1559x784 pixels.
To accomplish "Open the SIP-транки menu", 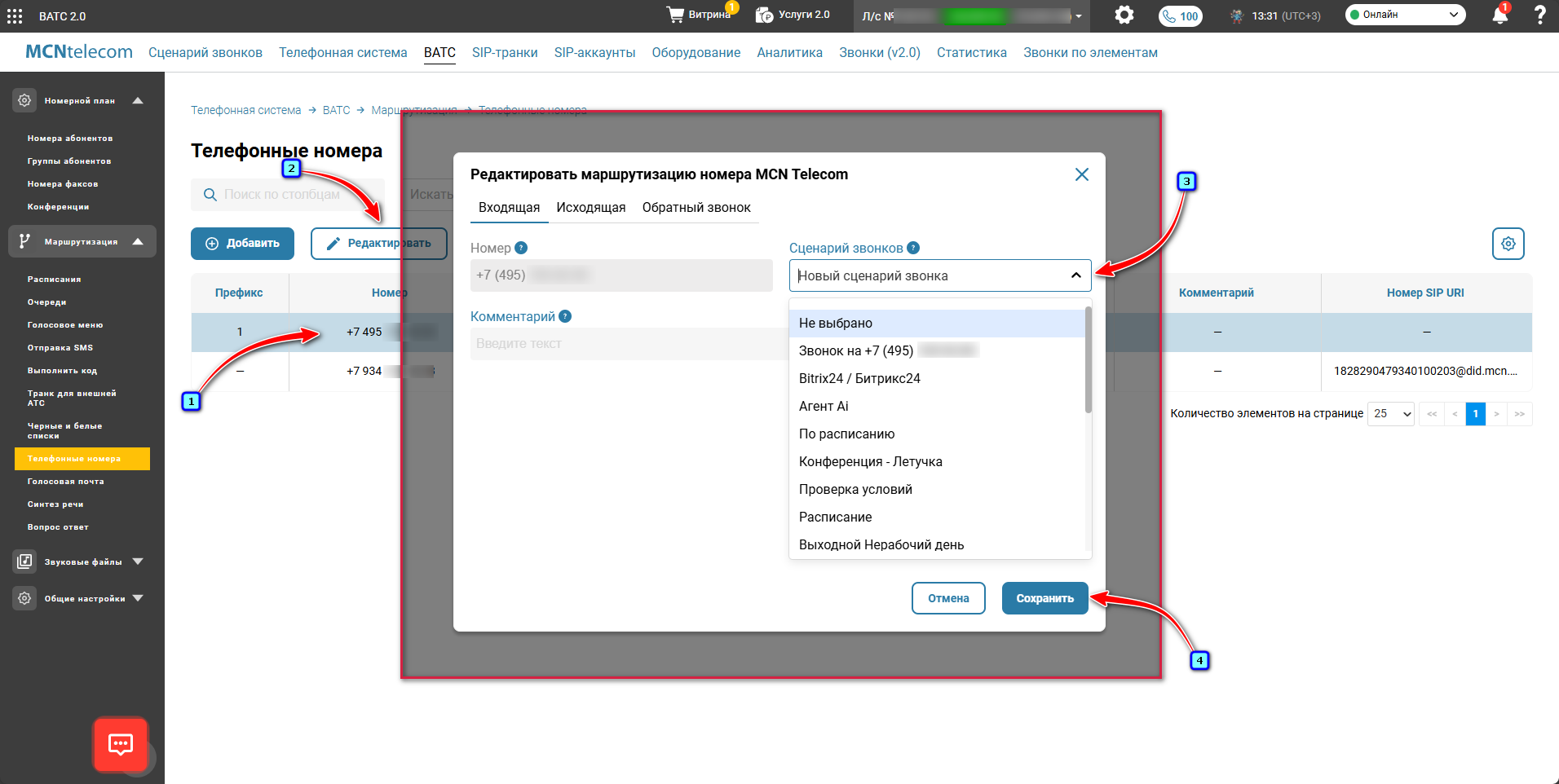I will [505, 52].
